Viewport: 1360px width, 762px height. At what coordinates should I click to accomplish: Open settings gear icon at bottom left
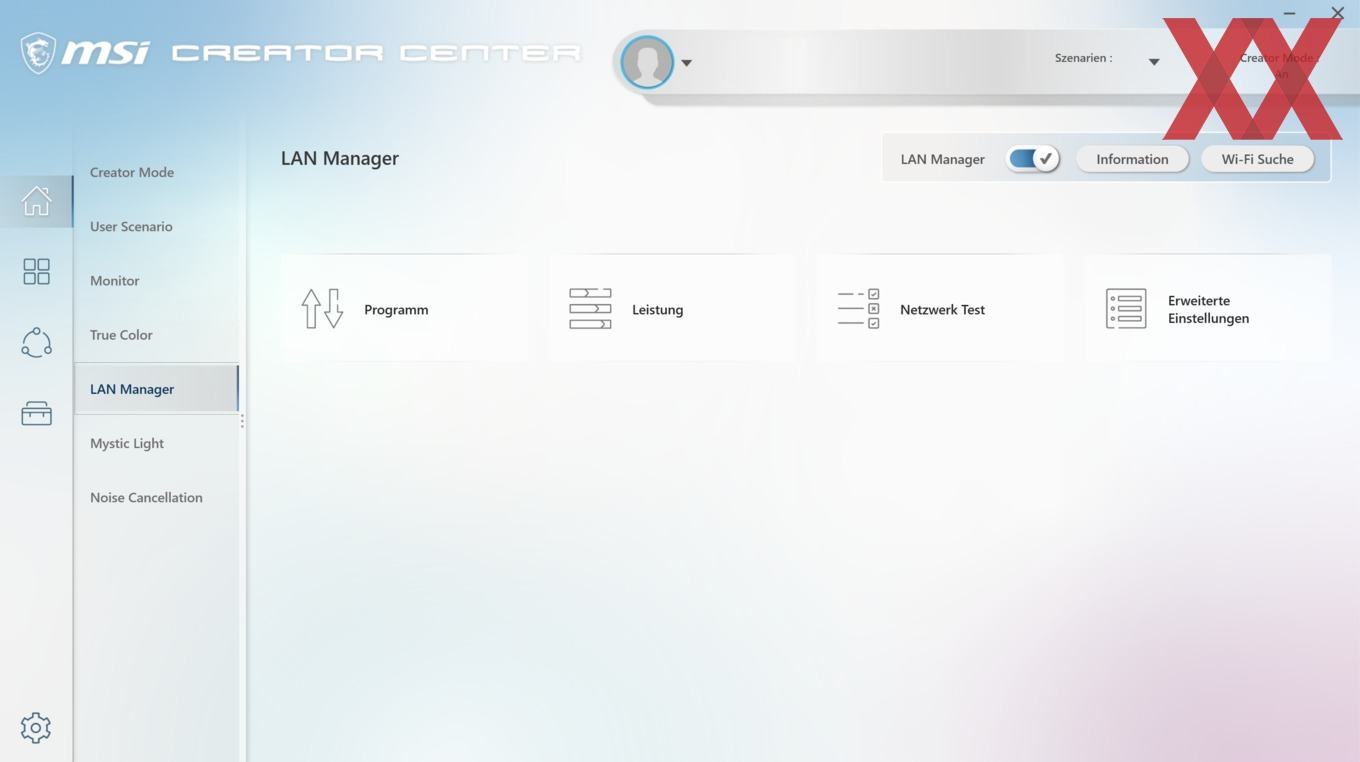pyautogui.click(x=35, y=728)
